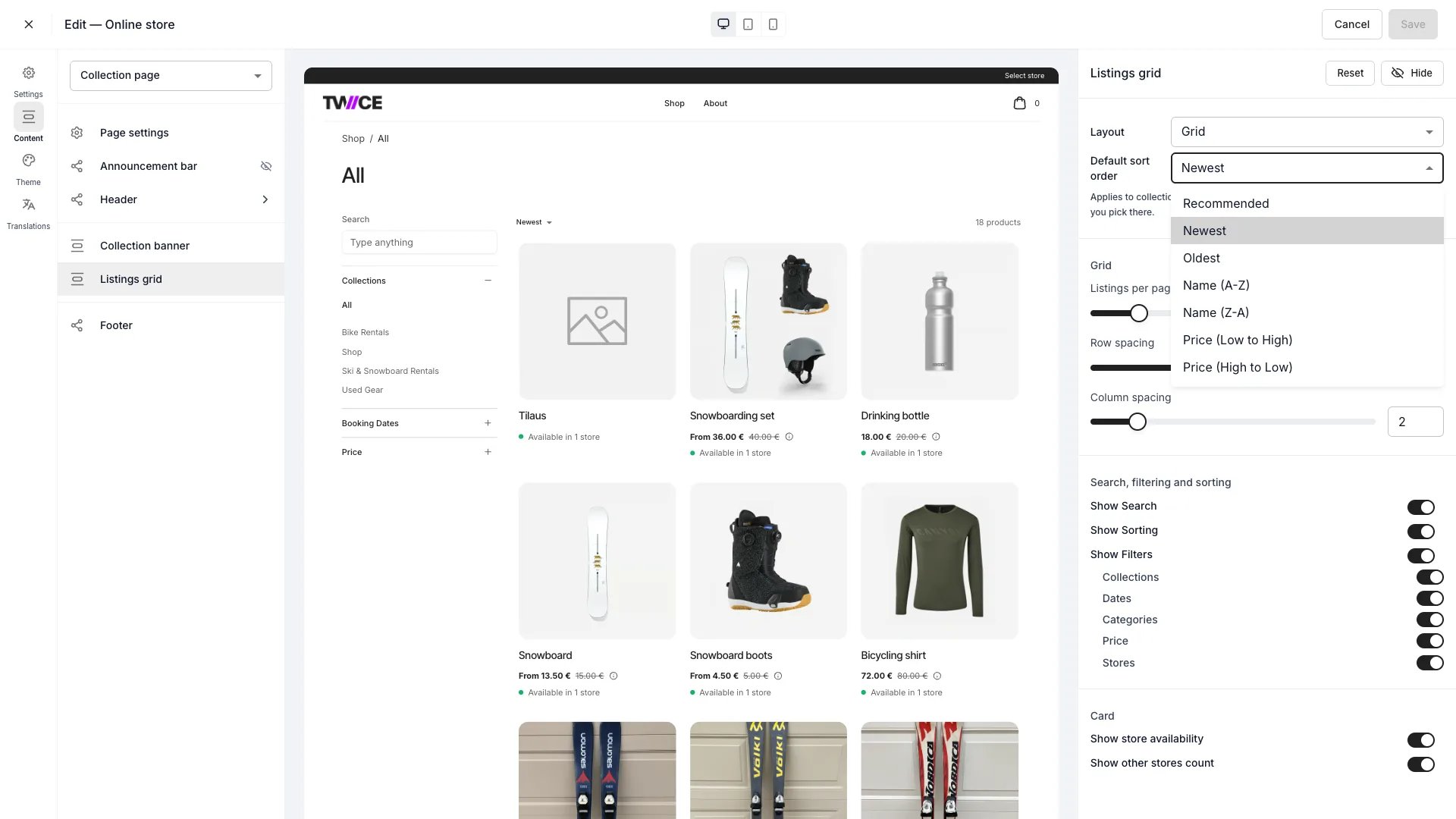Expand the Header section chevron
This screenshot has width=1456, height=819.
point(265,199)
